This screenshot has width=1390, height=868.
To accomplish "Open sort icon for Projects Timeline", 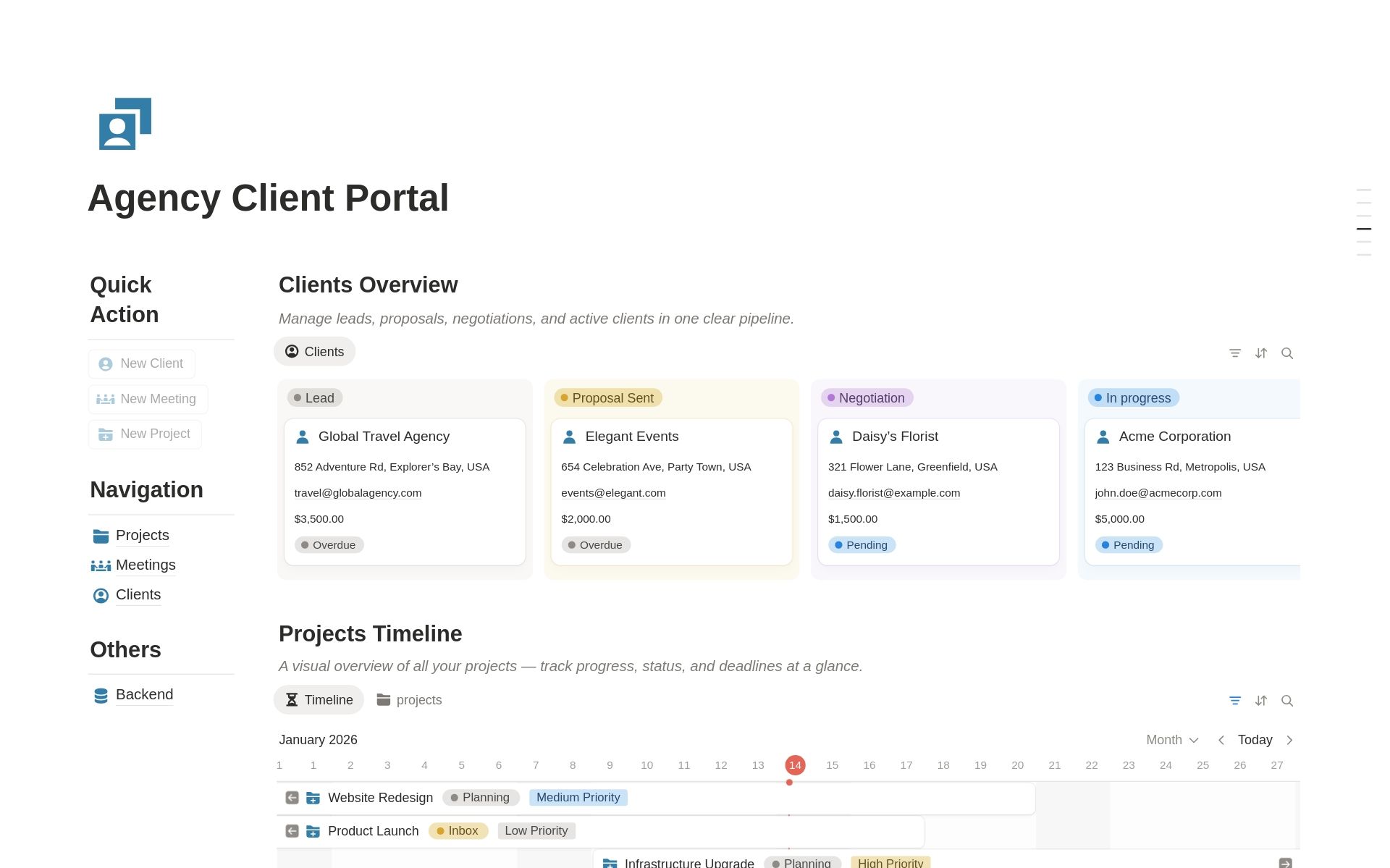I will 1261,701.
